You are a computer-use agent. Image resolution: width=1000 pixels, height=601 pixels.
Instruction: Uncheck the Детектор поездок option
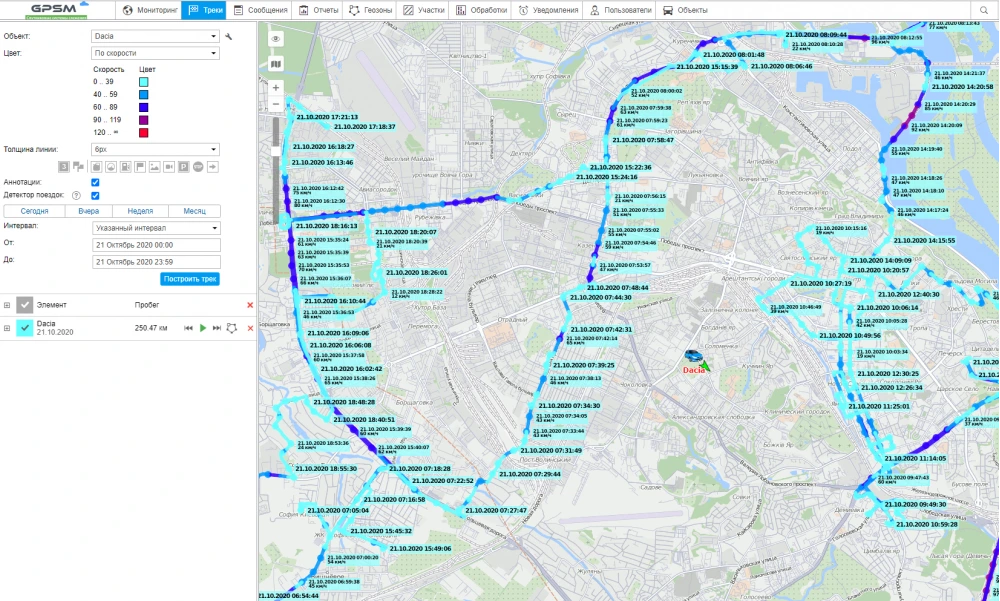(x=95, y=196)
